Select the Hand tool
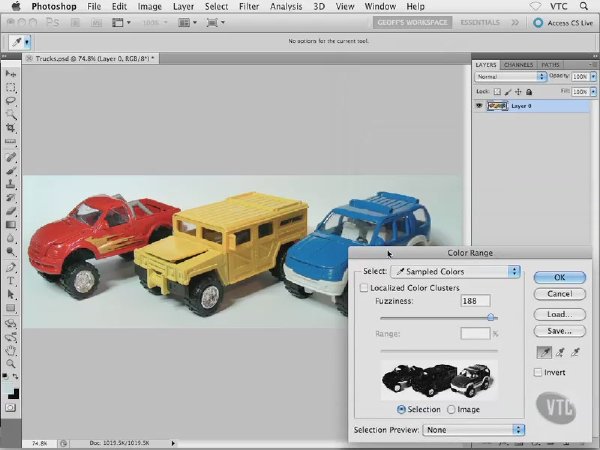The width and height of the screenshot is (600, 450). [11, 351]
